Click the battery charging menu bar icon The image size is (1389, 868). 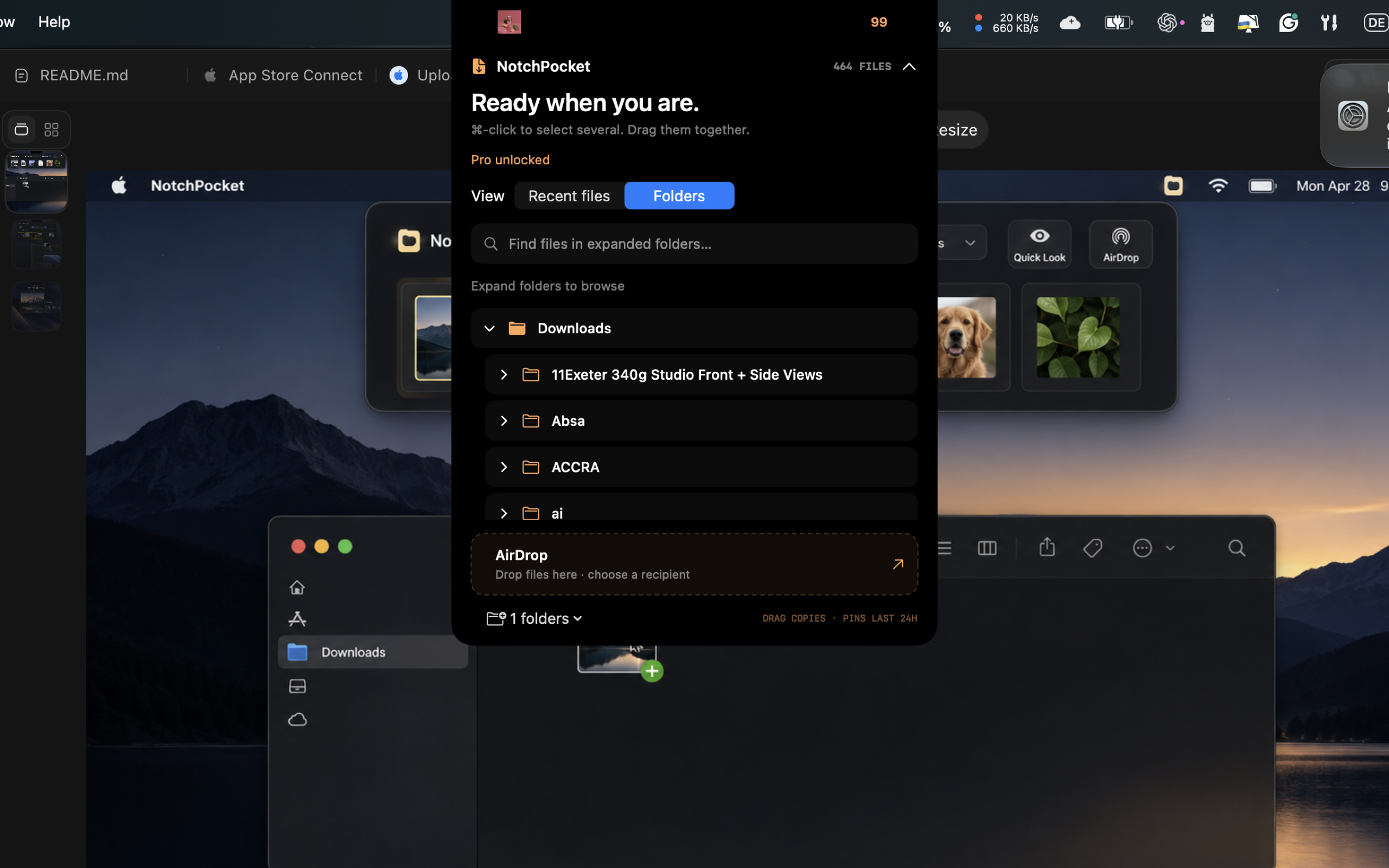[x=1119, y=23]
